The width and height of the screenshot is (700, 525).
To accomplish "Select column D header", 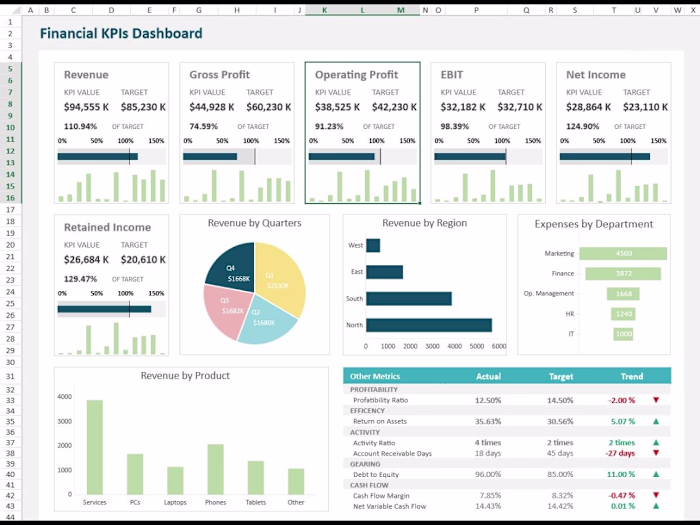I will pos(111,10).
